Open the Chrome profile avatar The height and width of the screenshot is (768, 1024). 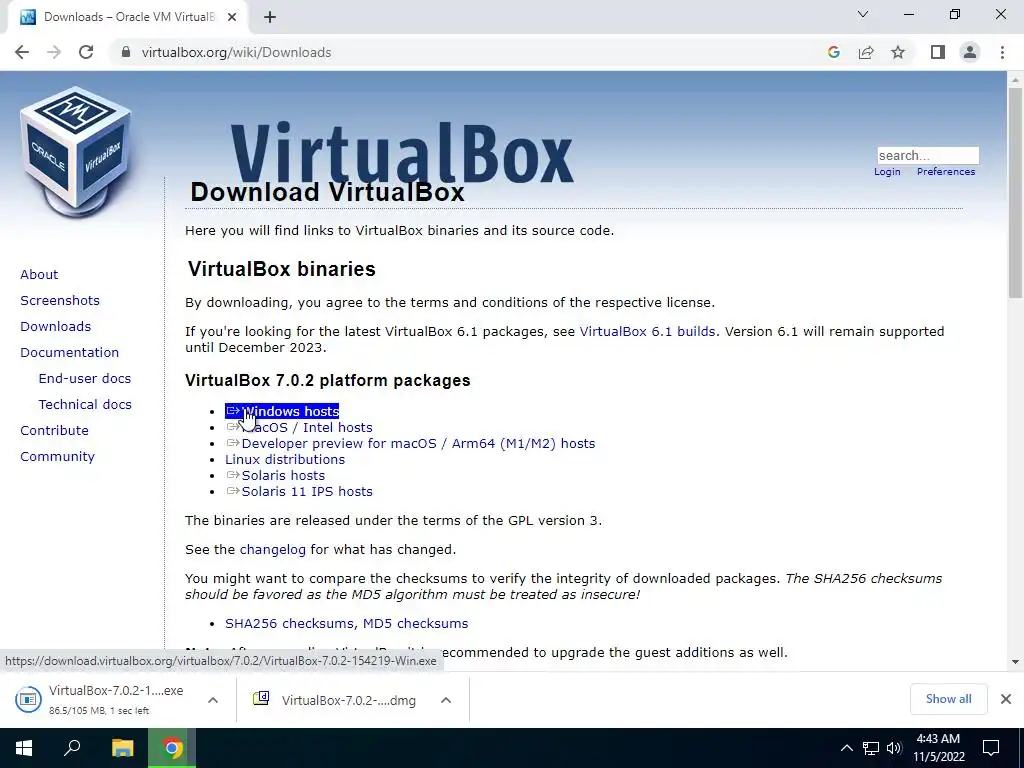970,52
